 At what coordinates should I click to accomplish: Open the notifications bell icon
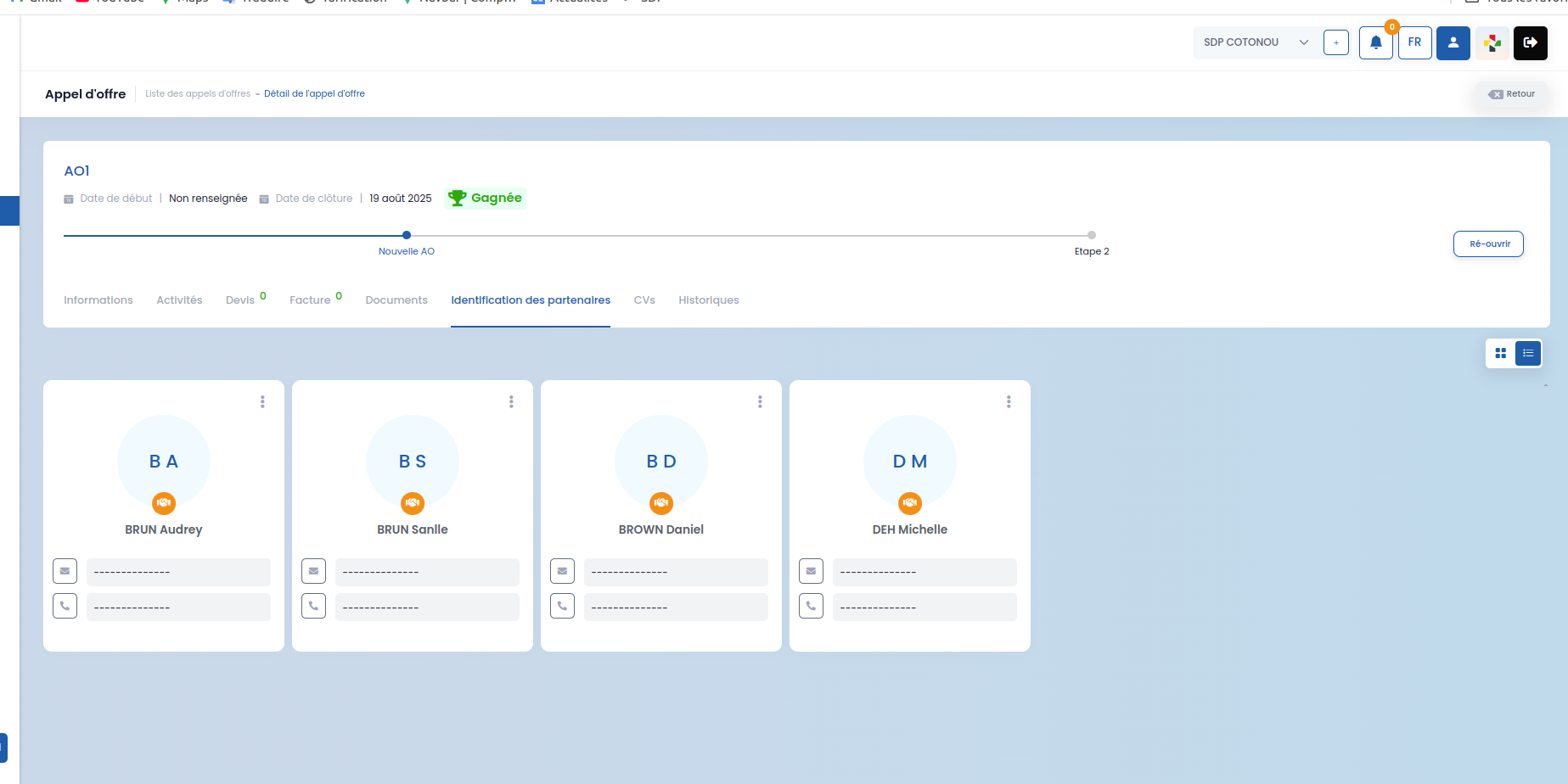coord(1375,42)
